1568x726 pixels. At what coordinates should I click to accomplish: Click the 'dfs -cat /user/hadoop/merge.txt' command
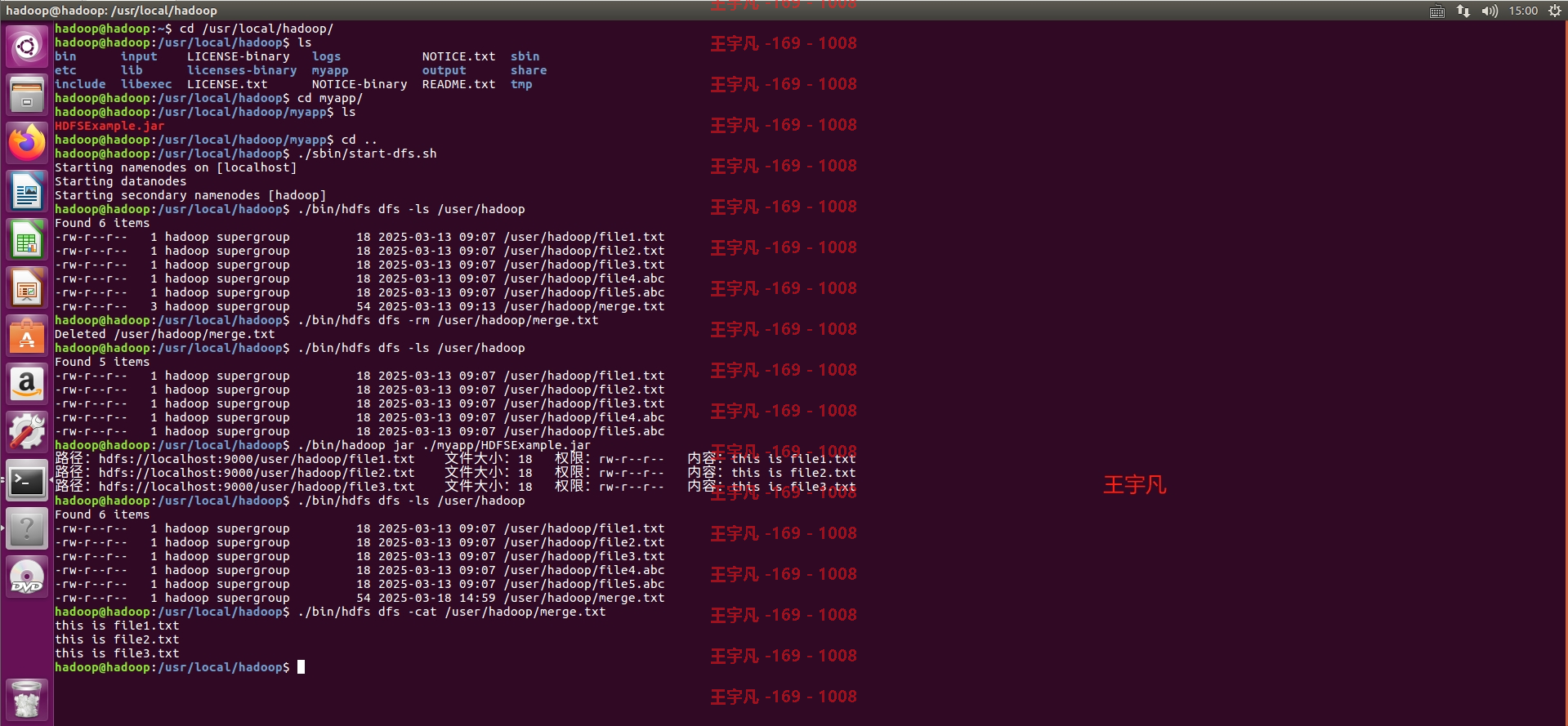(492, 612)
